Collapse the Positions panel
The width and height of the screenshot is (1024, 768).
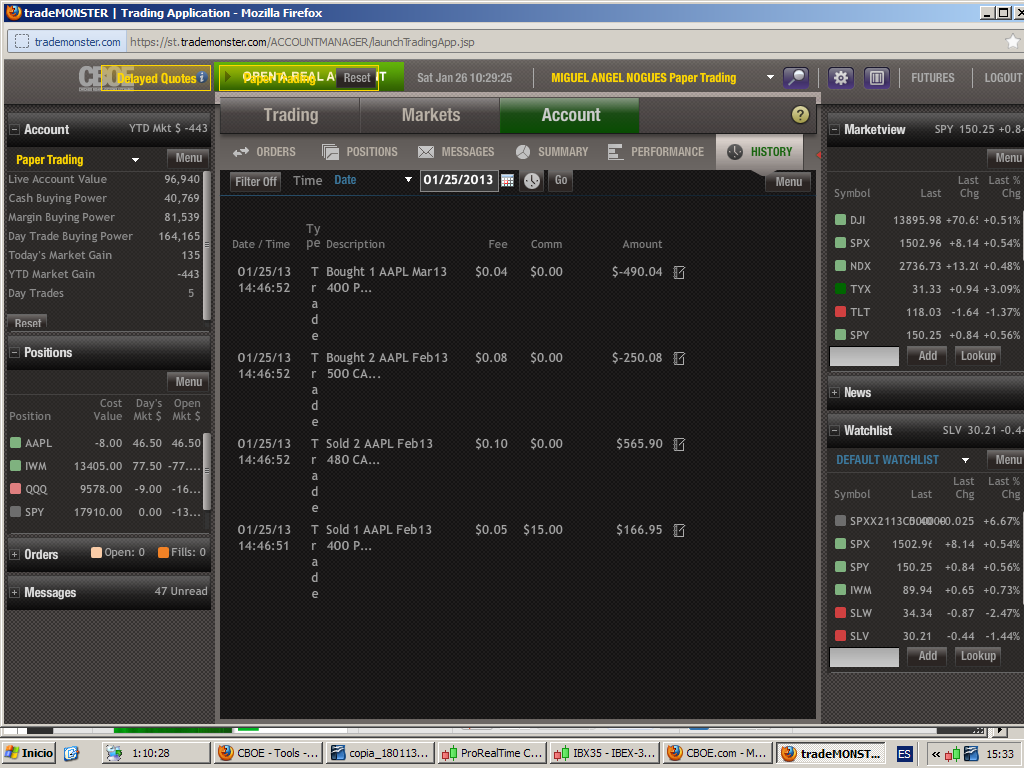click(14, 353)
